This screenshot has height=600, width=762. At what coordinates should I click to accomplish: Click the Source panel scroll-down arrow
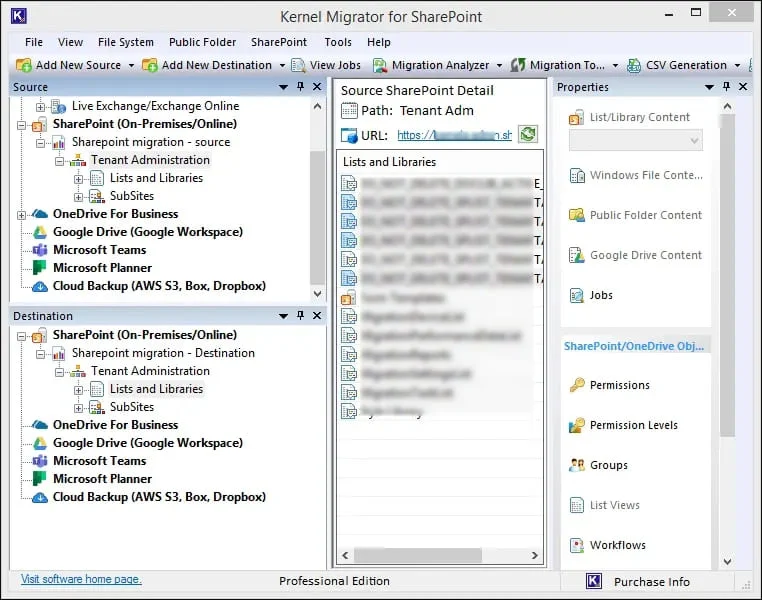317,294
